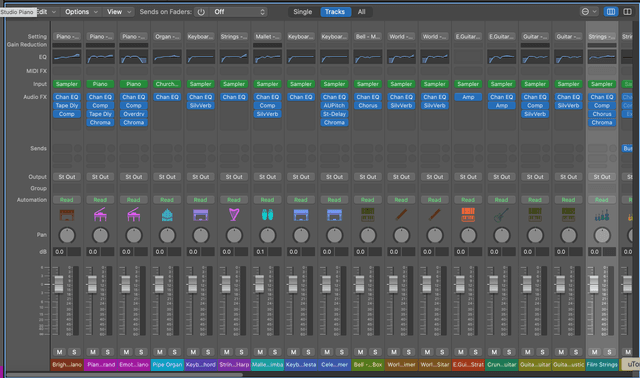640x378 pixels.
Task: Click the 0.1 dB value on Malle...imba strip
Action: click(261, 252)
